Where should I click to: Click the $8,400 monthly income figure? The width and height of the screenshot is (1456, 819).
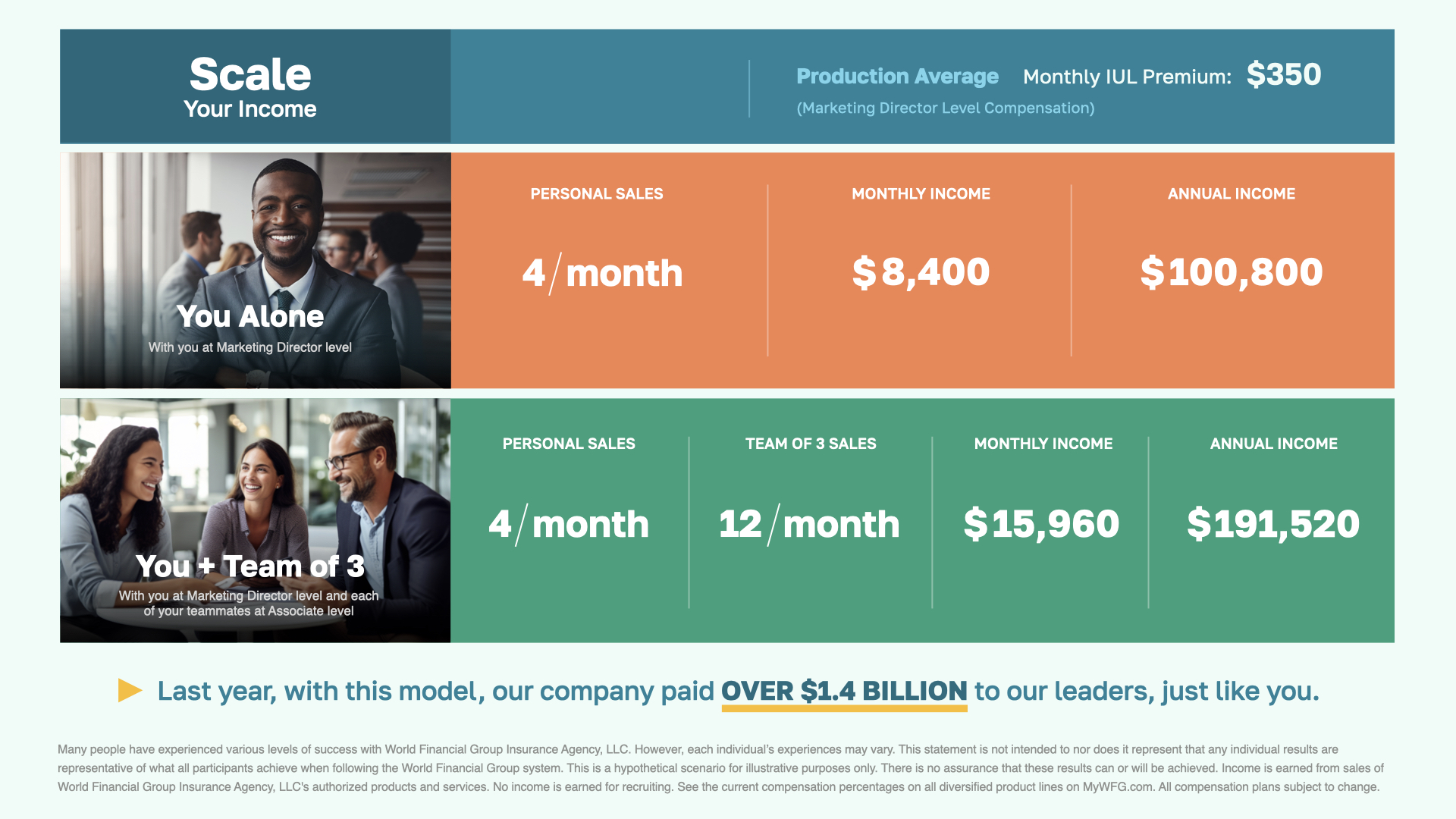(x=921, y=271)
